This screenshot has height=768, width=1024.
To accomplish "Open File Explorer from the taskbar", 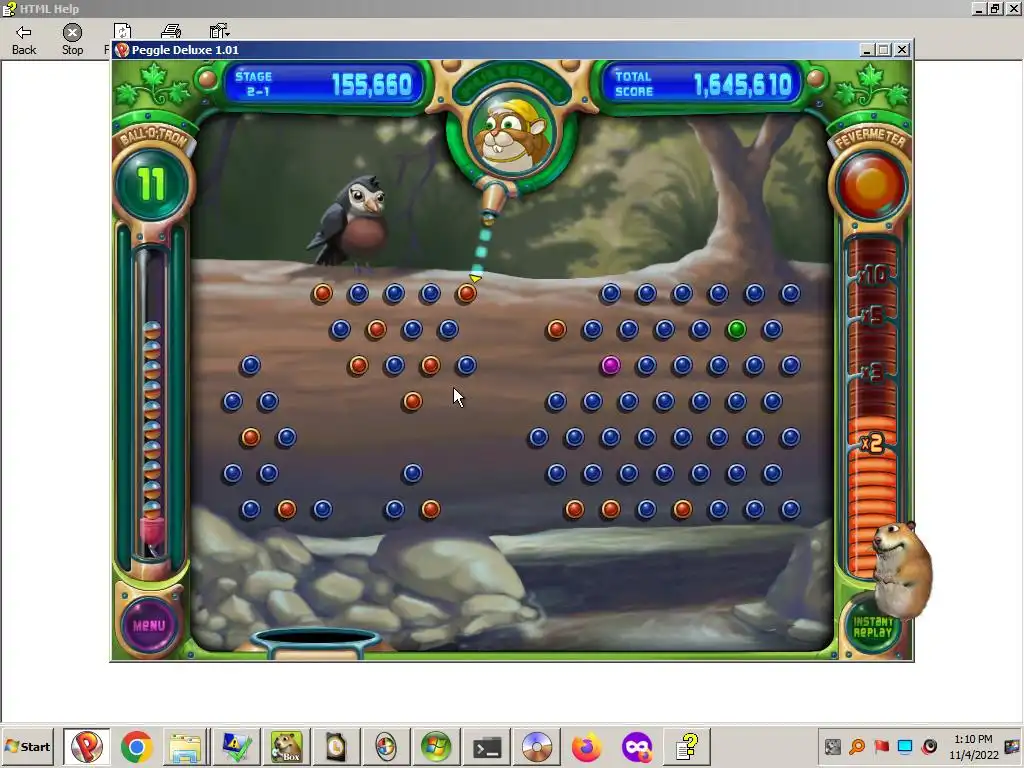I will click(x=185, y=748).
